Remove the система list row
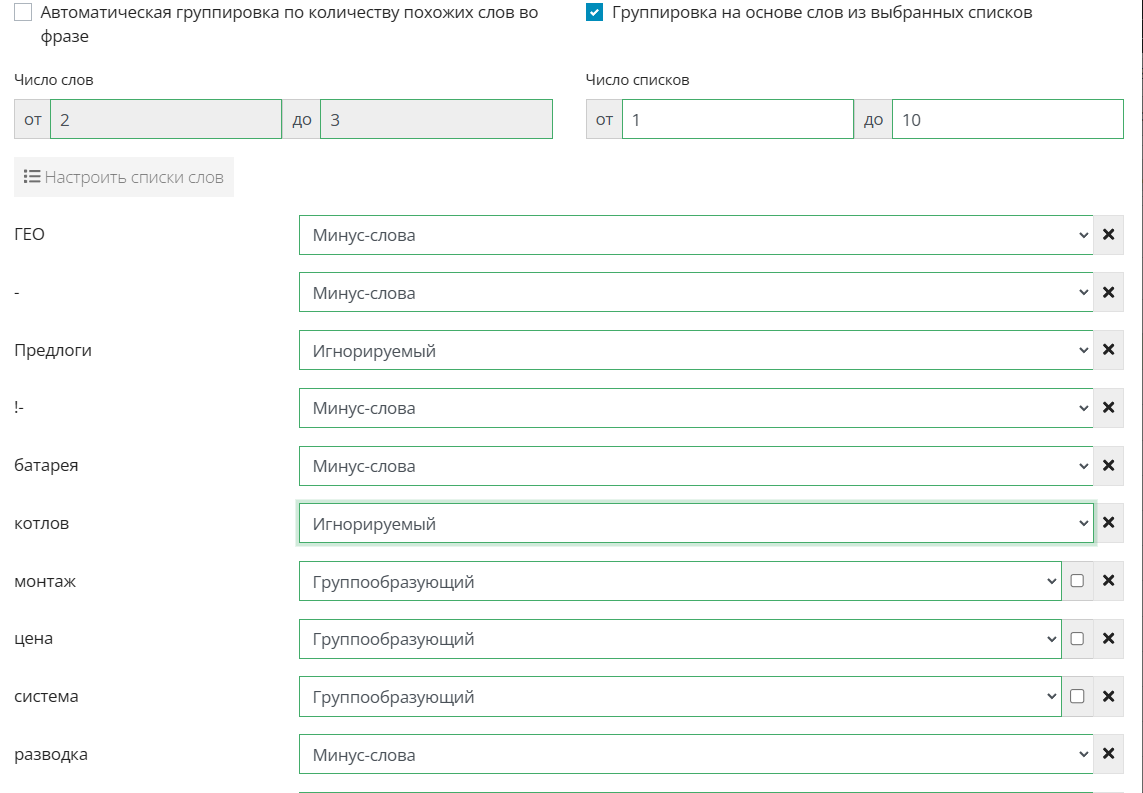The width and height of the screenshot is (1143, 793). pos(1107,697)
